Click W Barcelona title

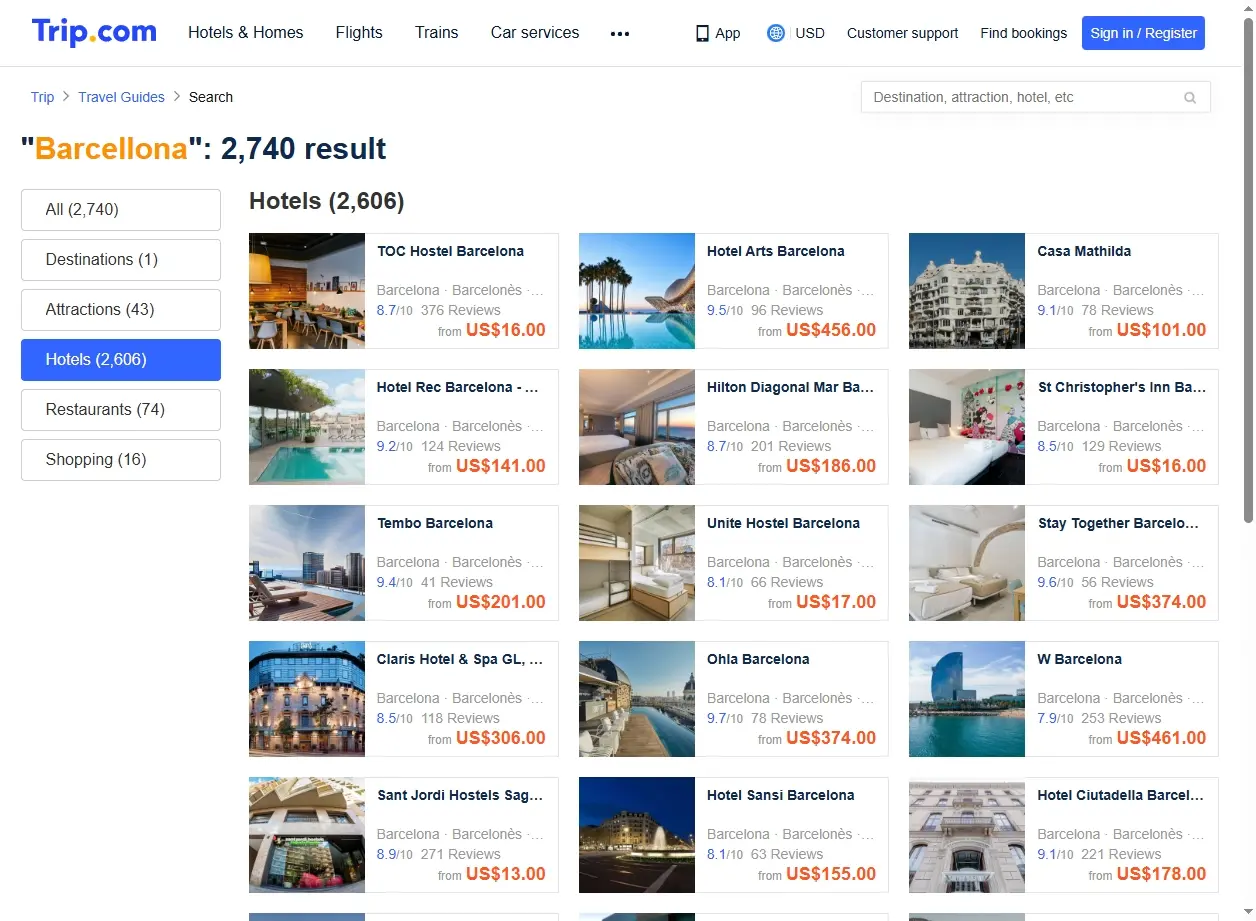(1080, 659)
